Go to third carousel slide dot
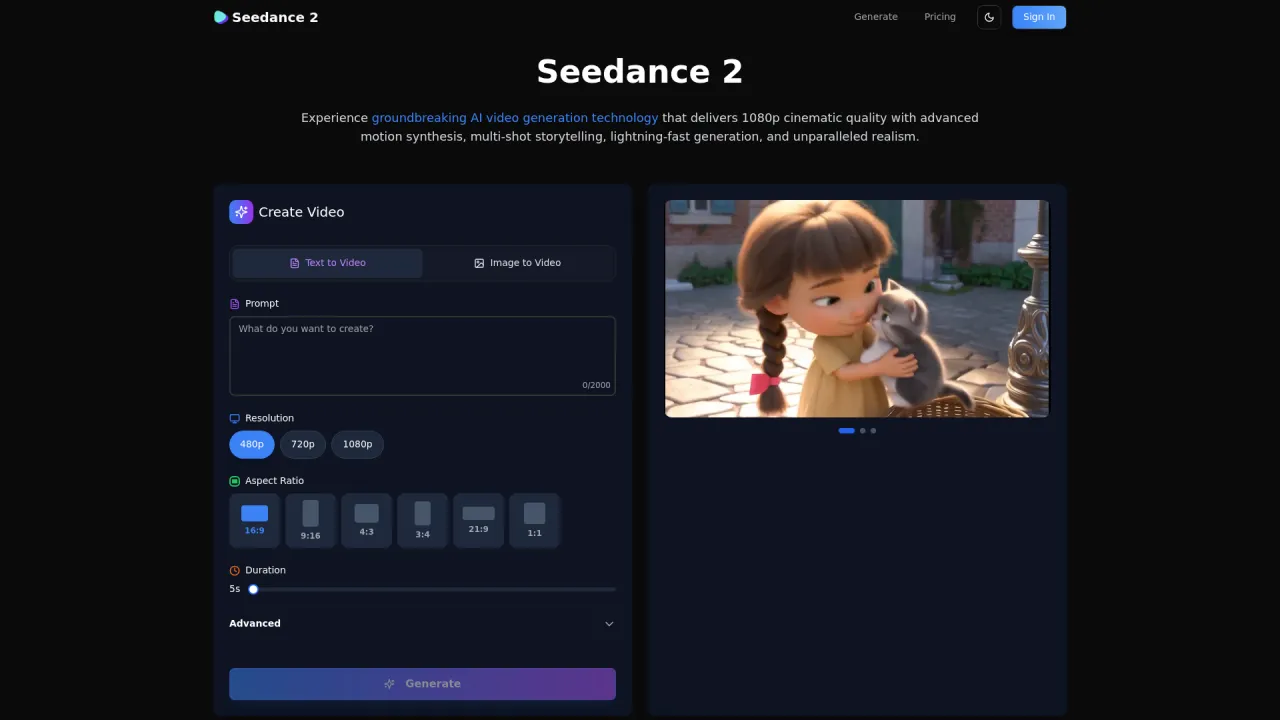Viewport: 1280px width, 720px height. (873, 431)
